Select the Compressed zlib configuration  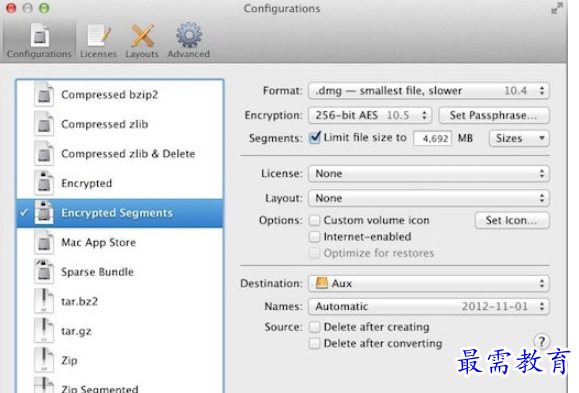[120, 124]
